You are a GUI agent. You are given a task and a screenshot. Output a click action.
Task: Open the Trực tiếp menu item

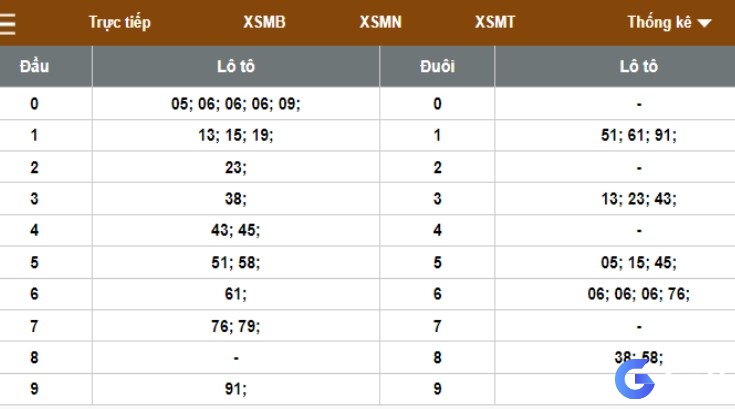pyautogui.click(x=120, y=22)
